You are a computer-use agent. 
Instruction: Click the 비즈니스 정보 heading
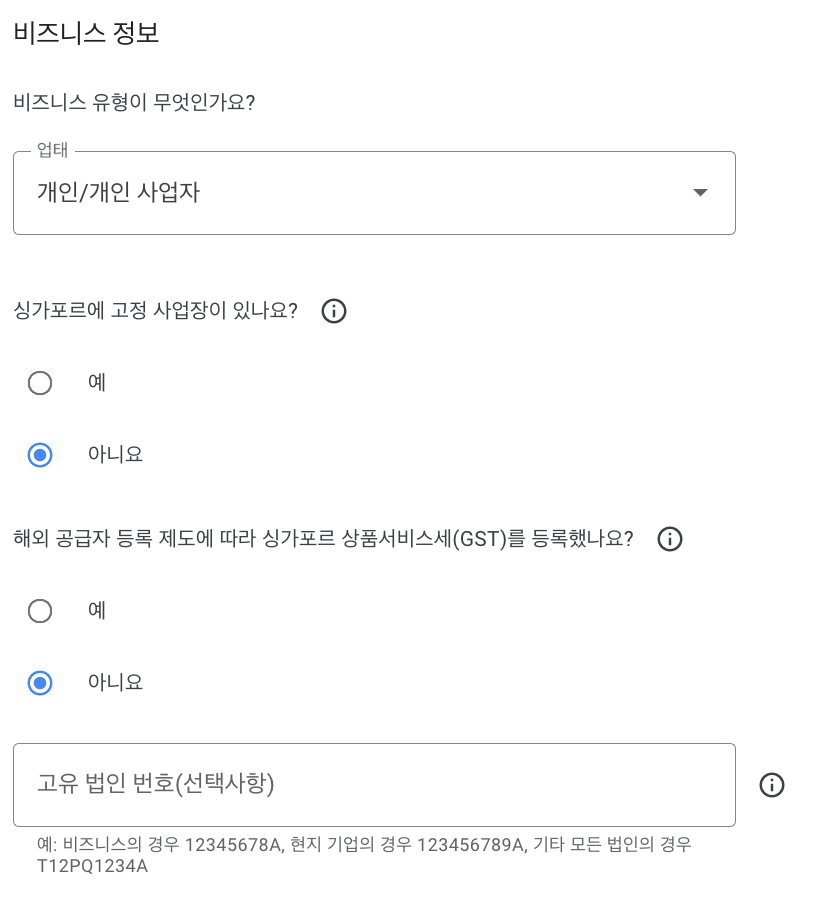click(85, 33)
